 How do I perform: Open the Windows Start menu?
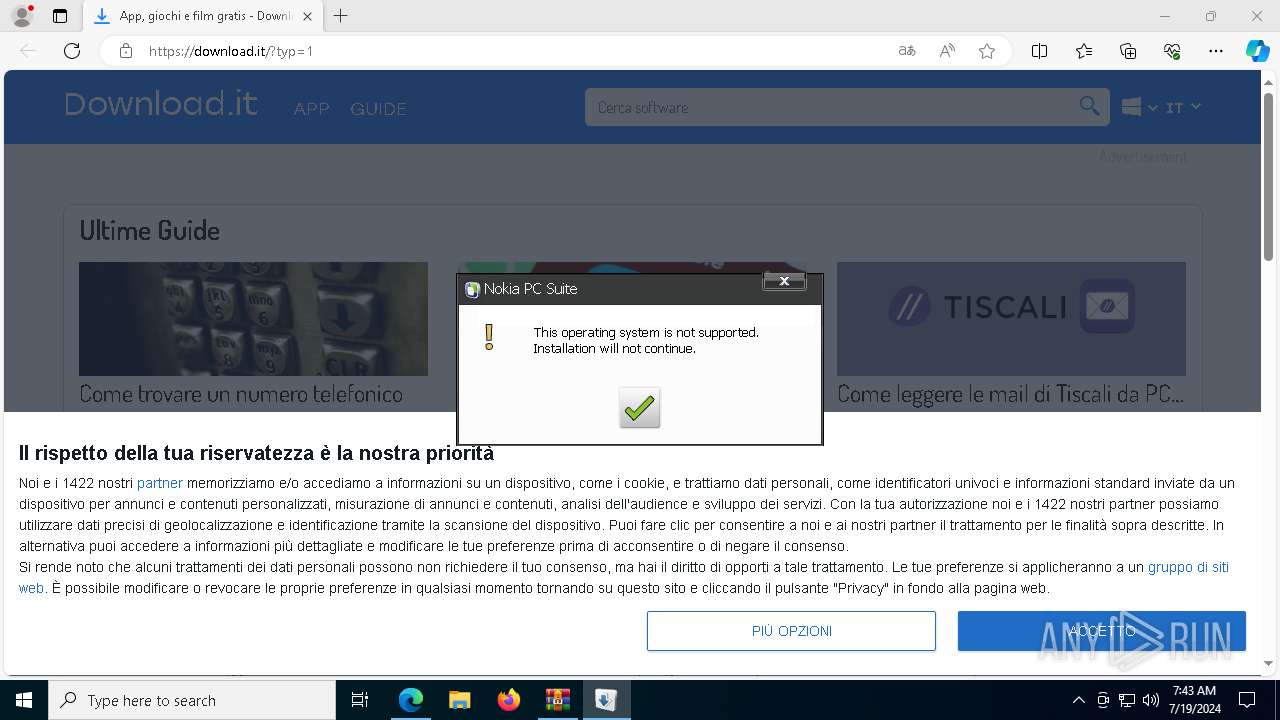(x=24, y=700)
